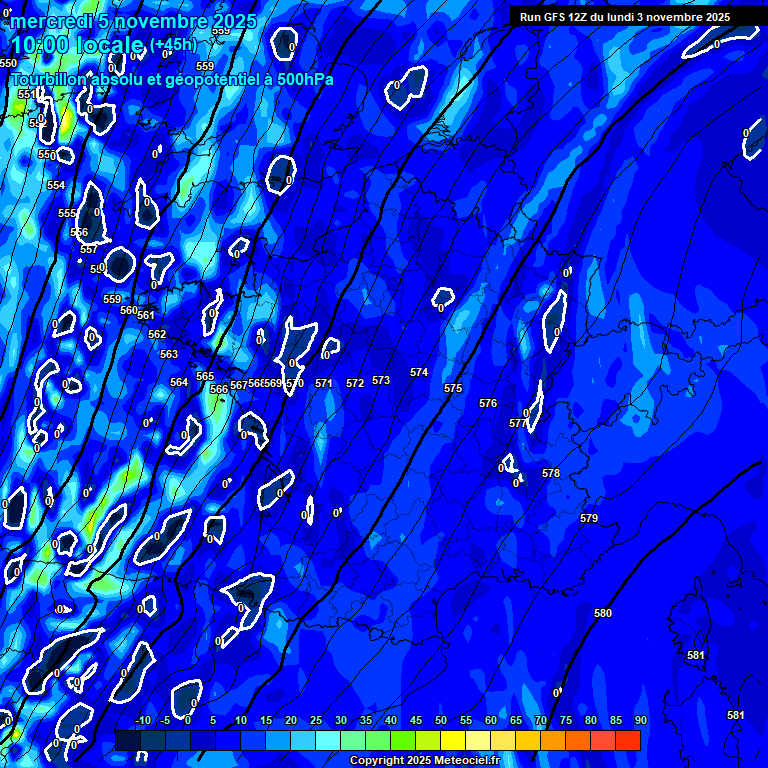This screenshot has width=768, height=768.
Task: Click the +45h forecast offset label
Action: (x=173, y=45)
